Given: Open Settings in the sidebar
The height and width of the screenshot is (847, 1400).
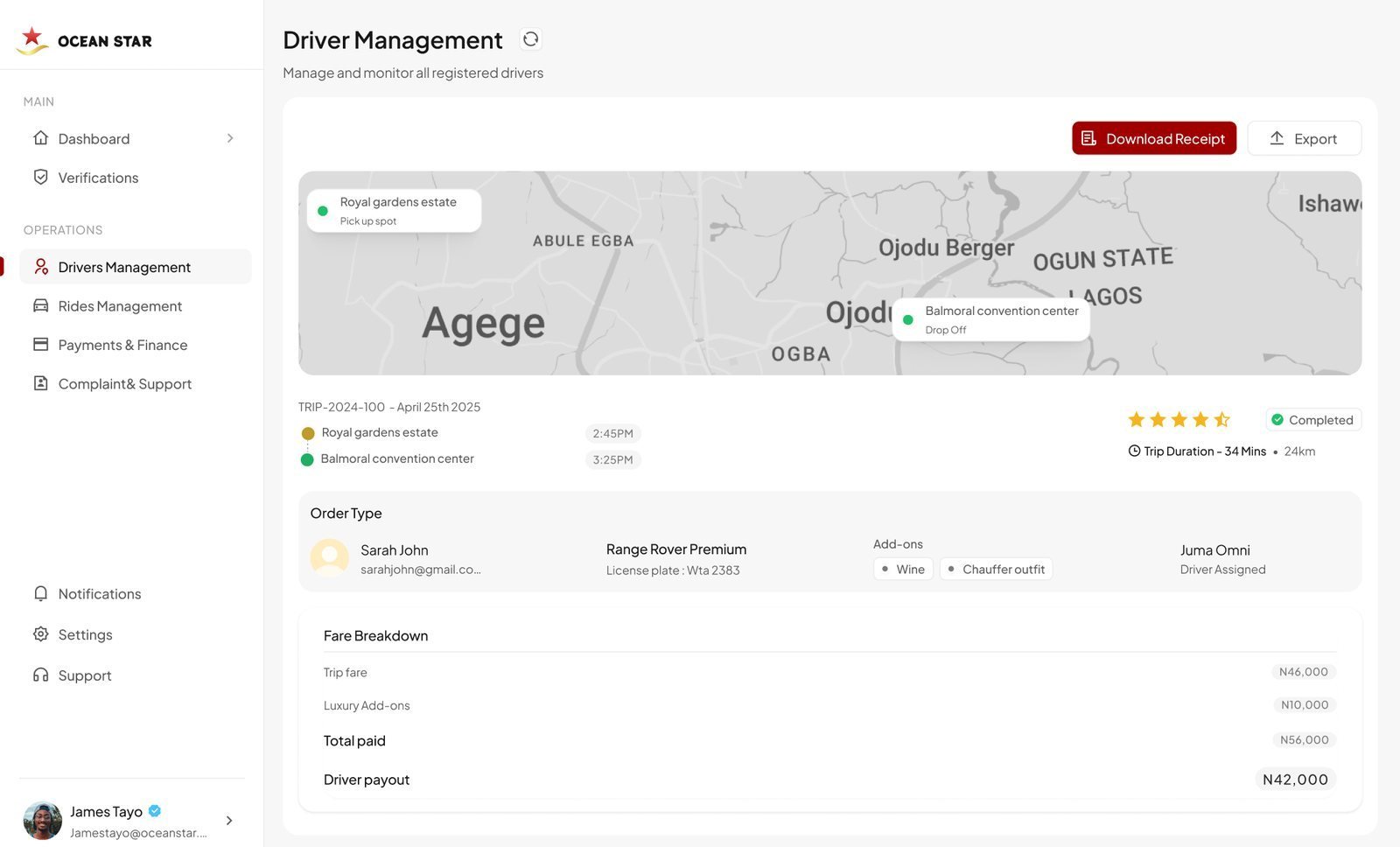Looking at the screenshot, I should pos(135,634).
